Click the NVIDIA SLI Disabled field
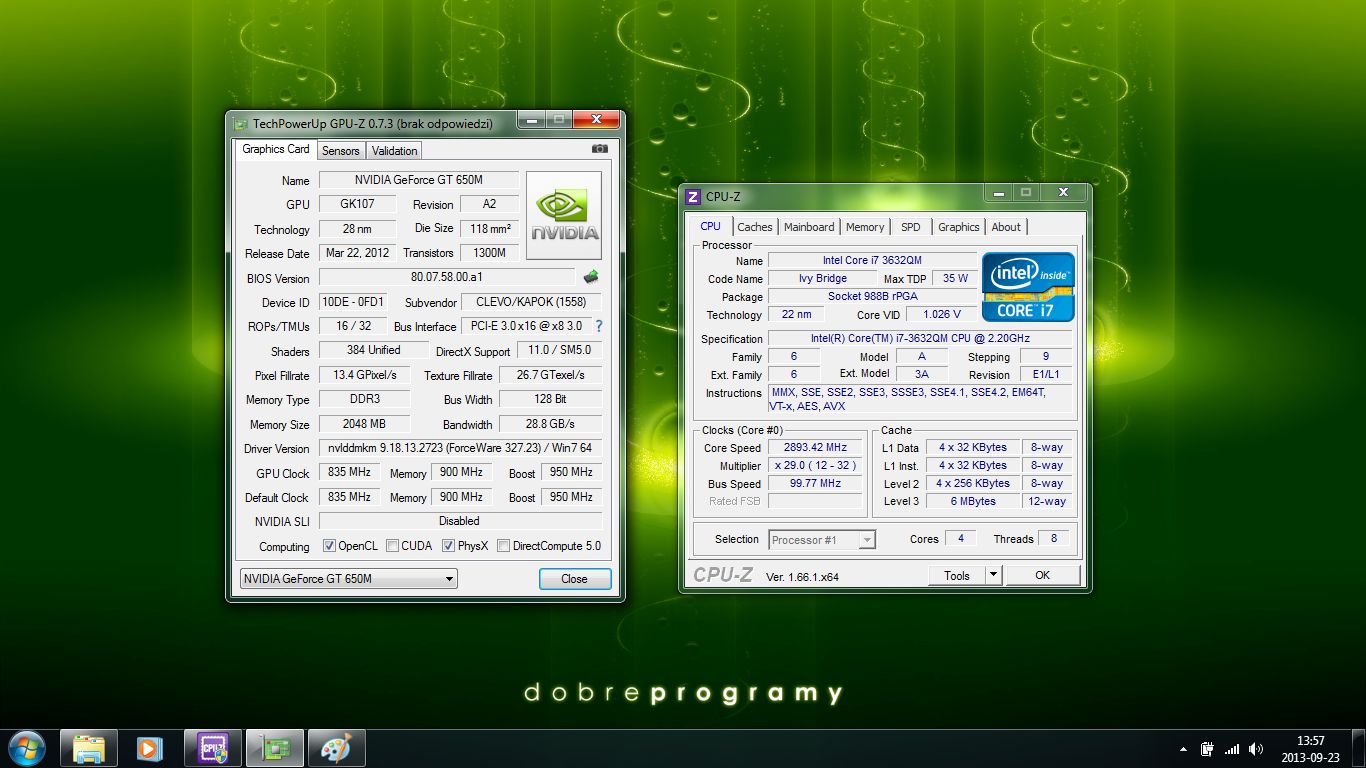Image resolution: width=1366 pixels, height=768 pixels. [460, 521]
